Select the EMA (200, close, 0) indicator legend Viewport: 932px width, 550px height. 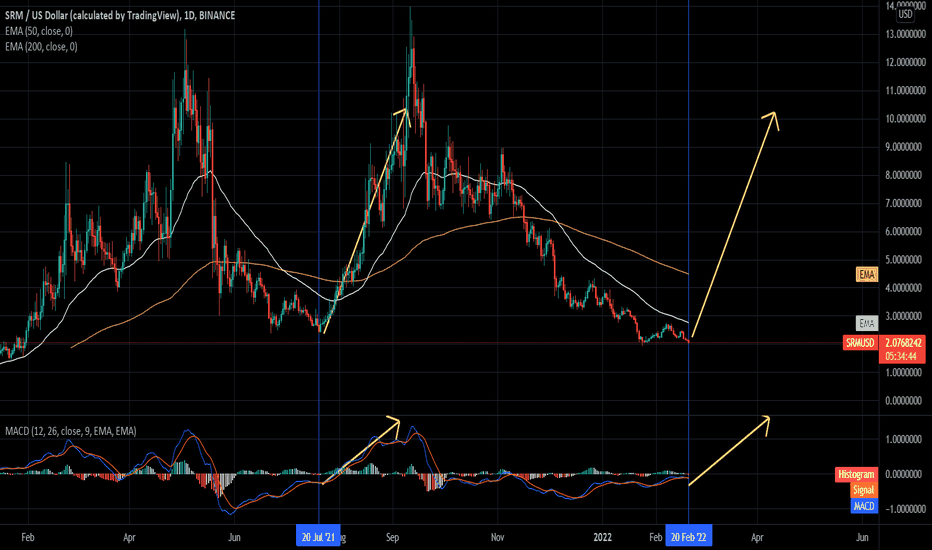[x=41, y=46]
